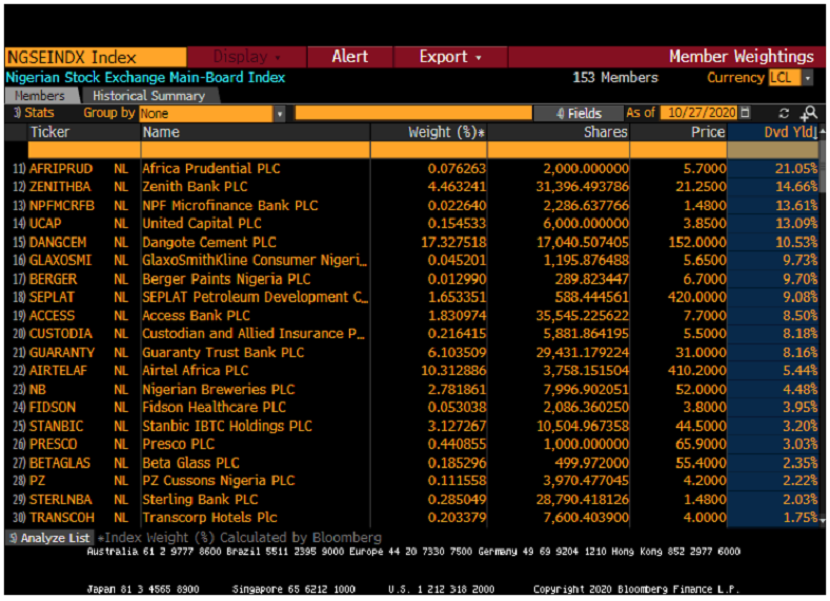Image resolution: width=830 pixels, height=601 pixels.
Task: Open the Fields button
Action: [579, 113]
